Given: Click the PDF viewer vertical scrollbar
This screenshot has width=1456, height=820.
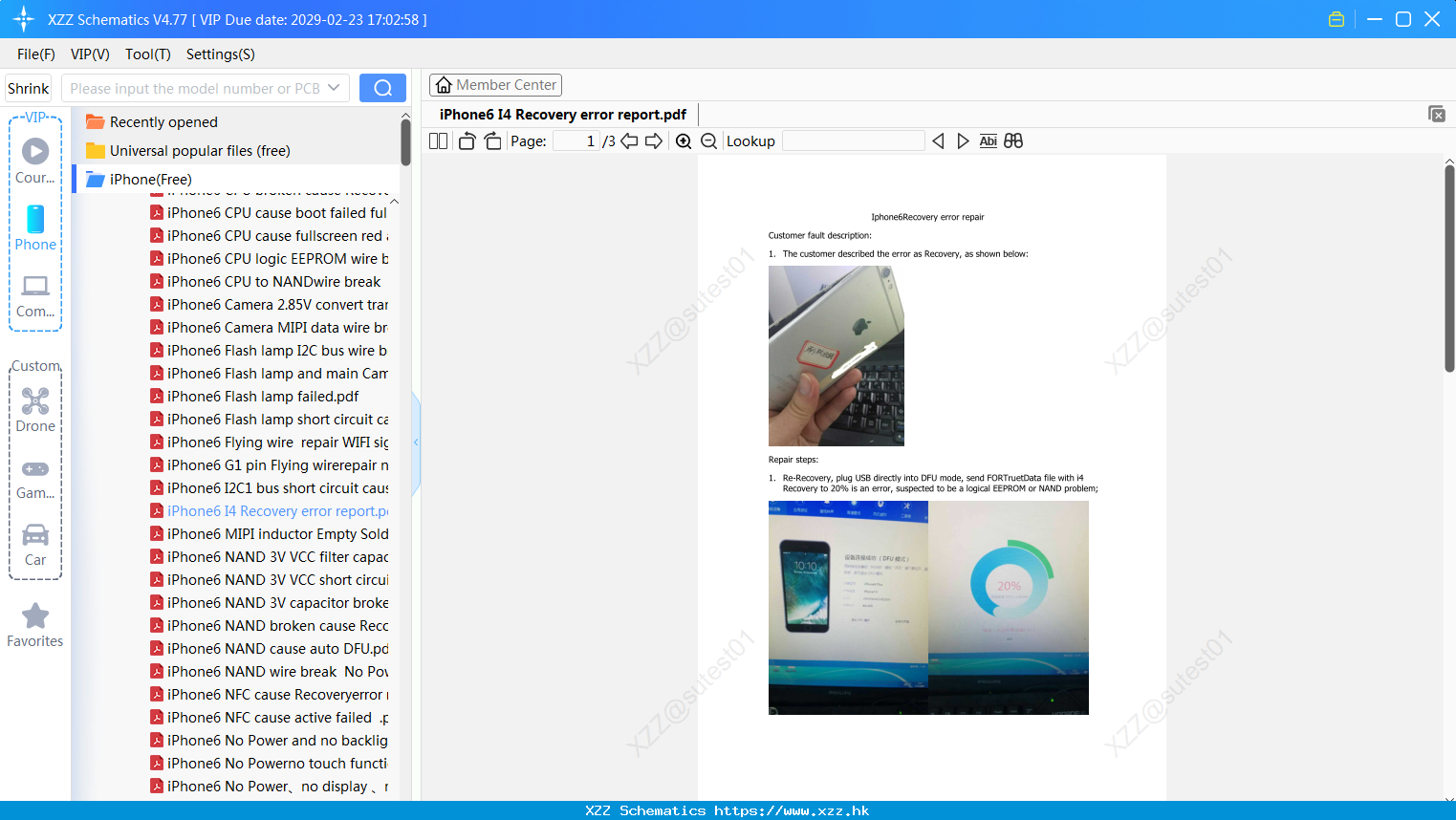Looking at the screenshot, I should point(1449,270).
